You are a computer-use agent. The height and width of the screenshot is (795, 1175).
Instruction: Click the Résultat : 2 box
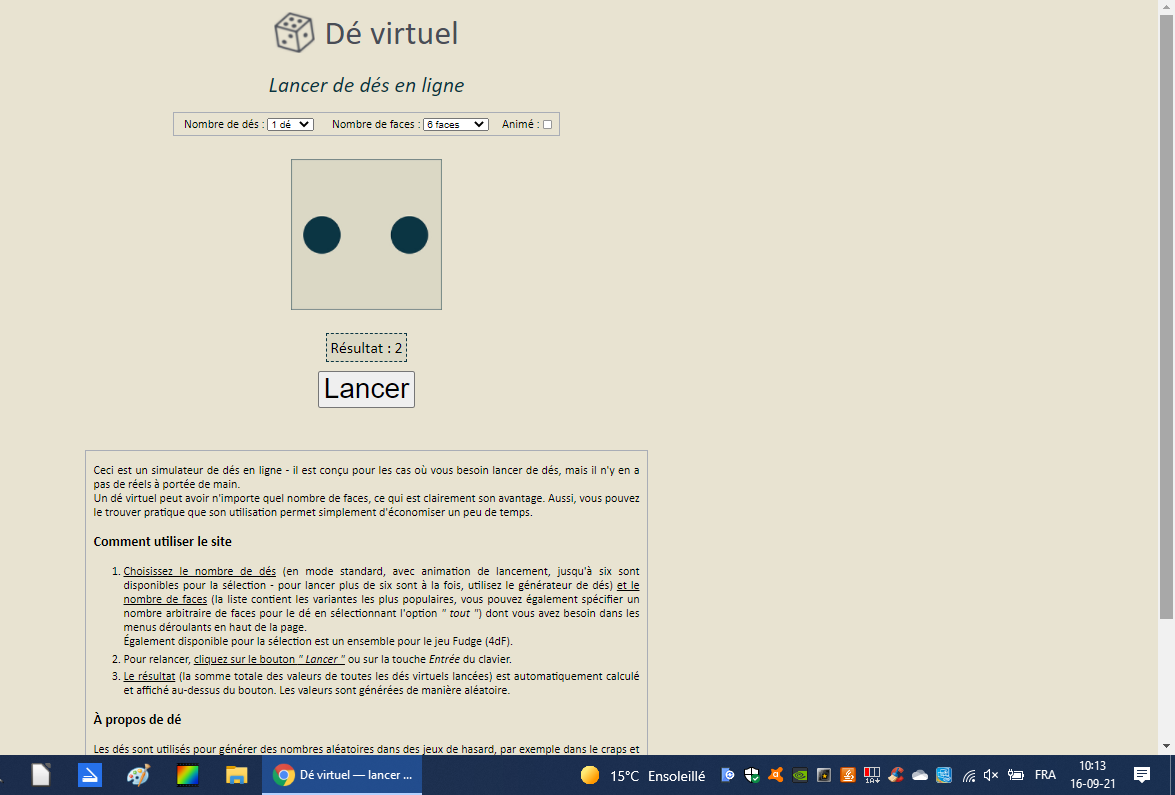pyautogui.click(x=366, y=348)
